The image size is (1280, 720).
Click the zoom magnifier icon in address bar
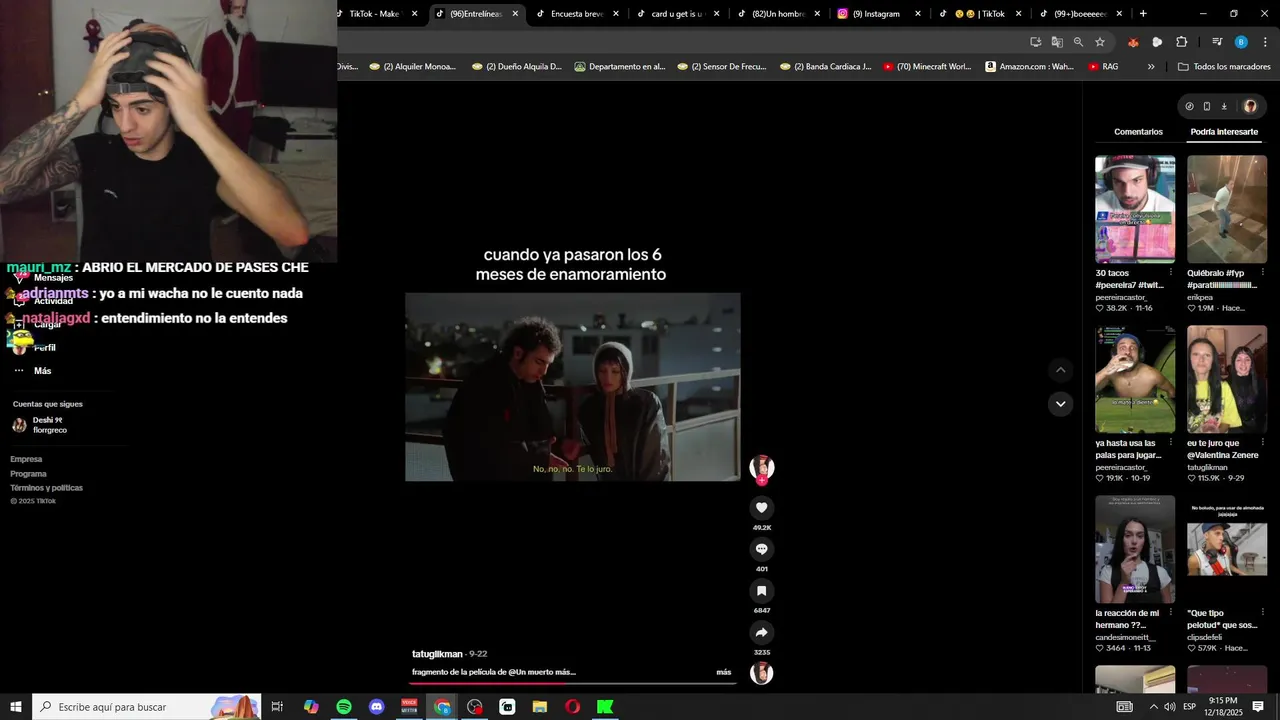1078,42
